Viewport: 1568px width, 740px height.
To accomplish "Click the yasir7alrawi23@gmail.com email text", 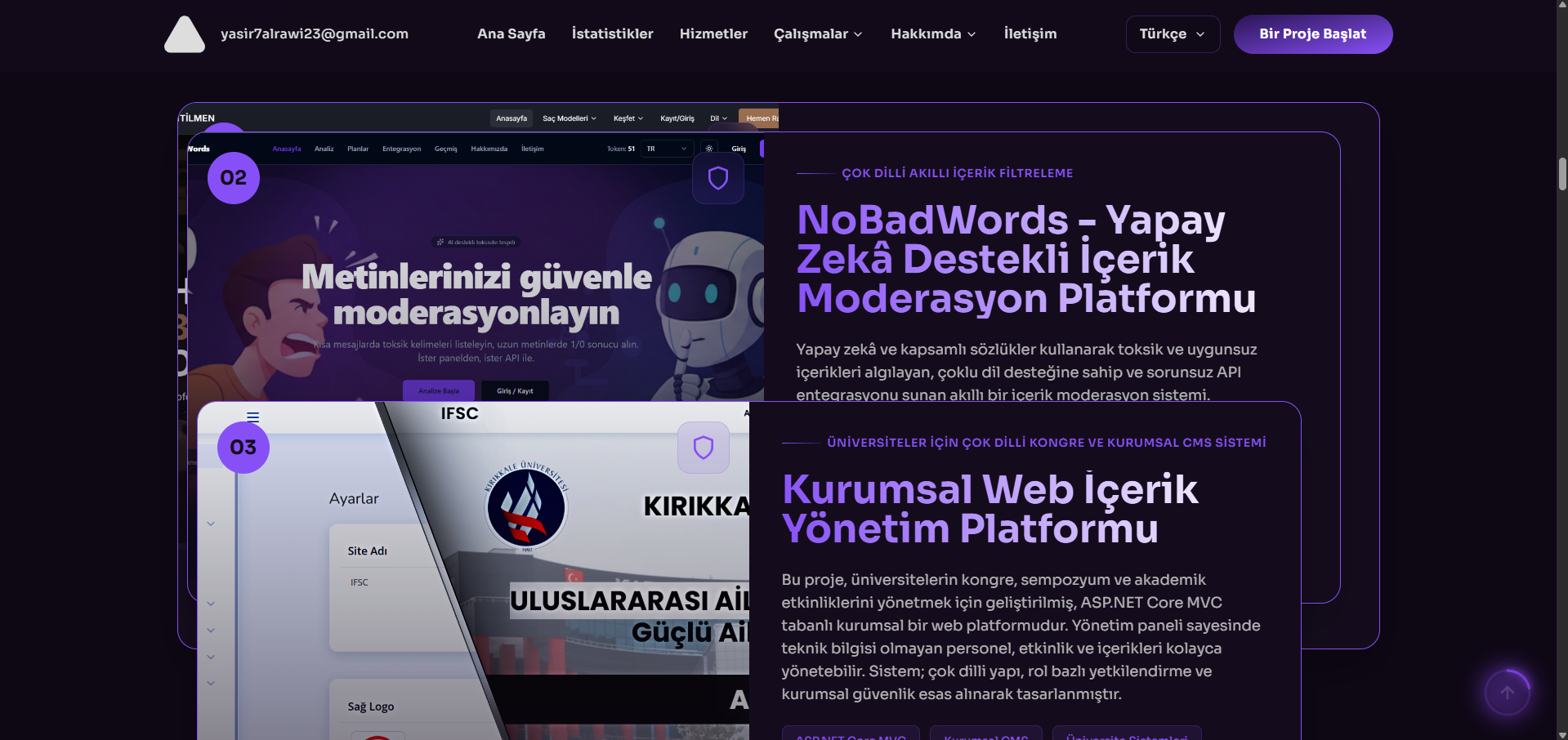I will coord(315,34).
